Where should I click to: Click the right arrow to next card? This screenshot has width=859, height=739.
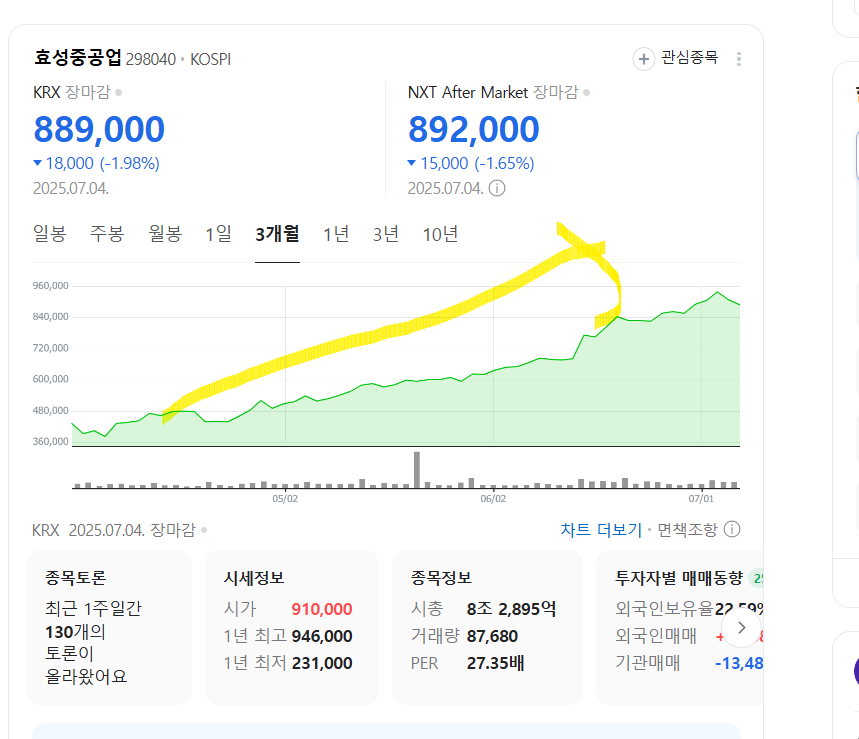pyautogui.click(x=742, y=628)
